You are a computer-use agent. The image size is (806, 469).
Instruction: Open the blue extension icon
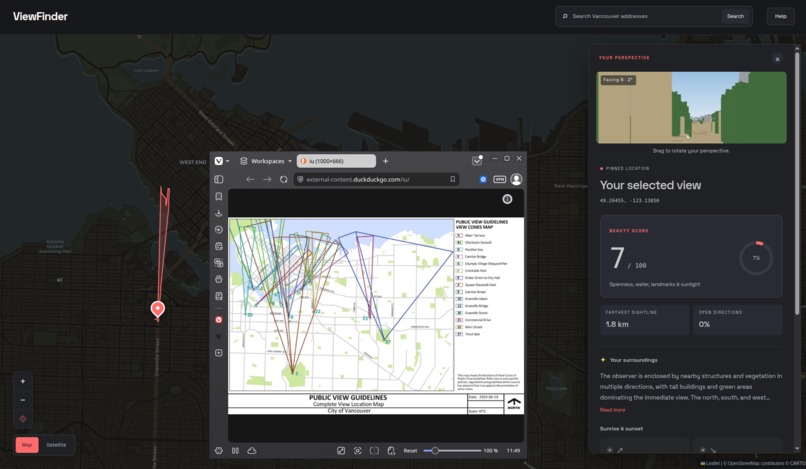[x=483, y=179]
